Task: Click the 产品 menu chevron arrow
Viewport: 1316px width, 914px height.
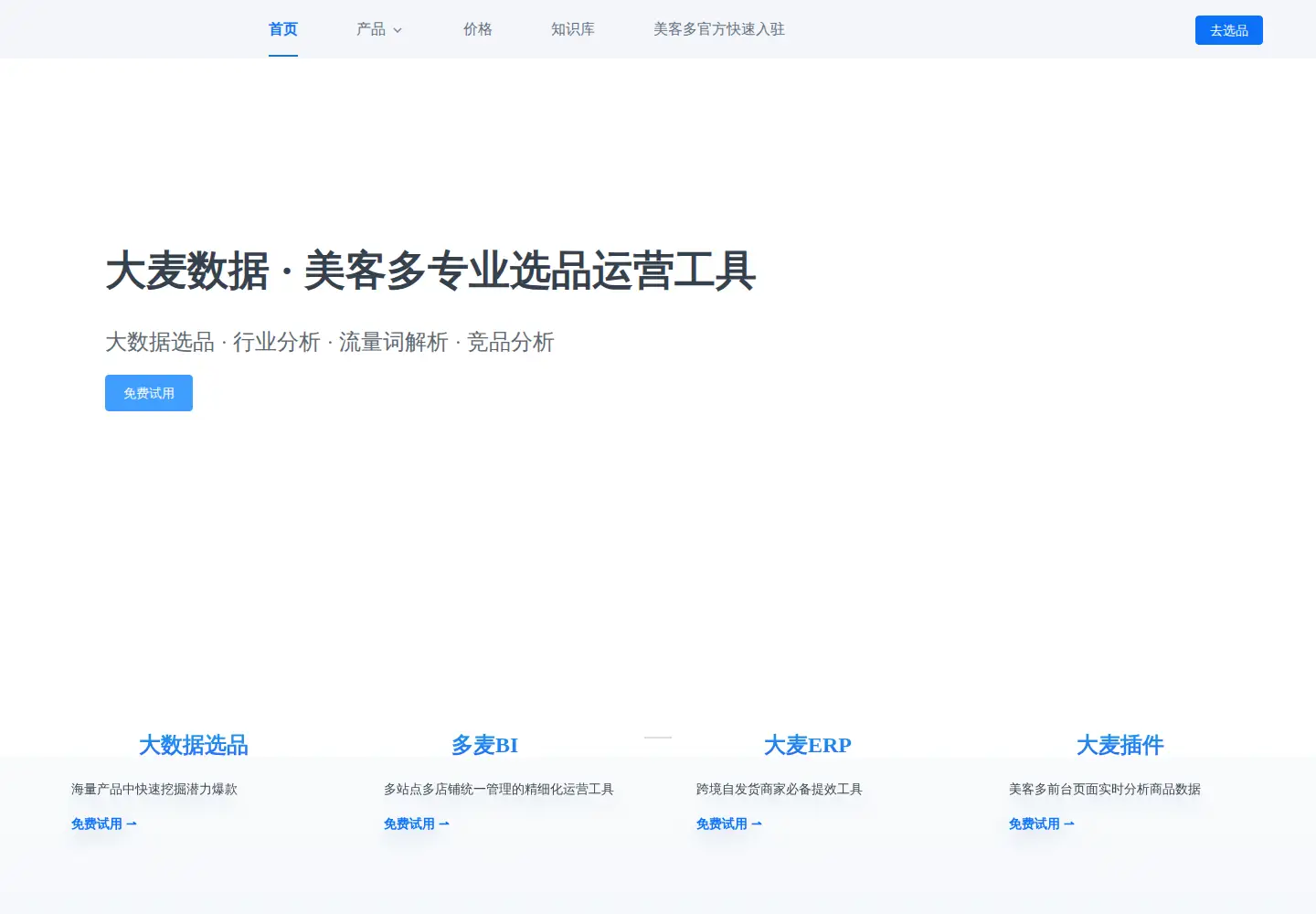Action: (398, 30)
